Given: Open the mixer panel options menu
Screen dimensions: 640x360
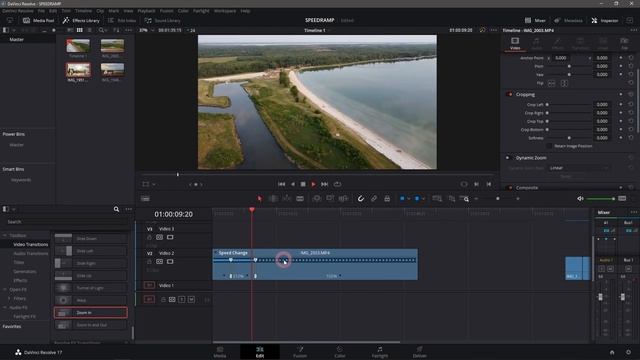Looking at the screenshot, I should pos(633,212).
